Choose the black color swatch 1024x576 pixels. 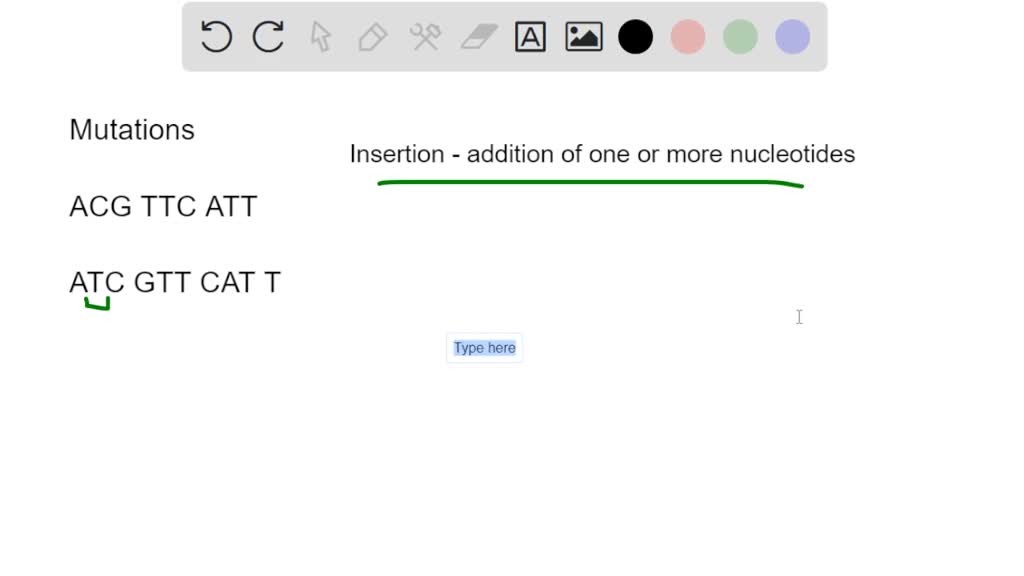tap(635, 37)
